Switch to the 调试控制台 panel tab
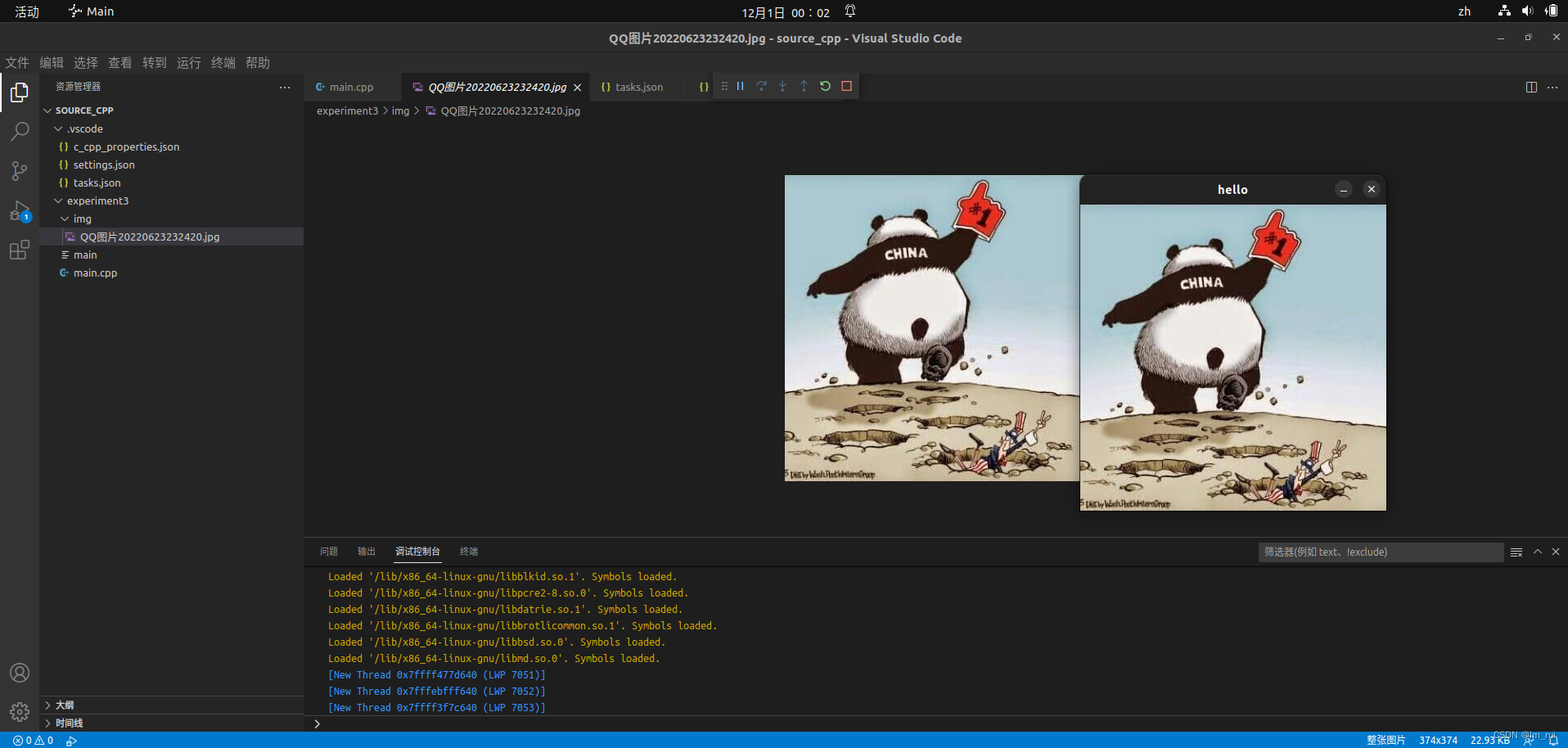1568x748 pixels. click(x=417, y=552)
